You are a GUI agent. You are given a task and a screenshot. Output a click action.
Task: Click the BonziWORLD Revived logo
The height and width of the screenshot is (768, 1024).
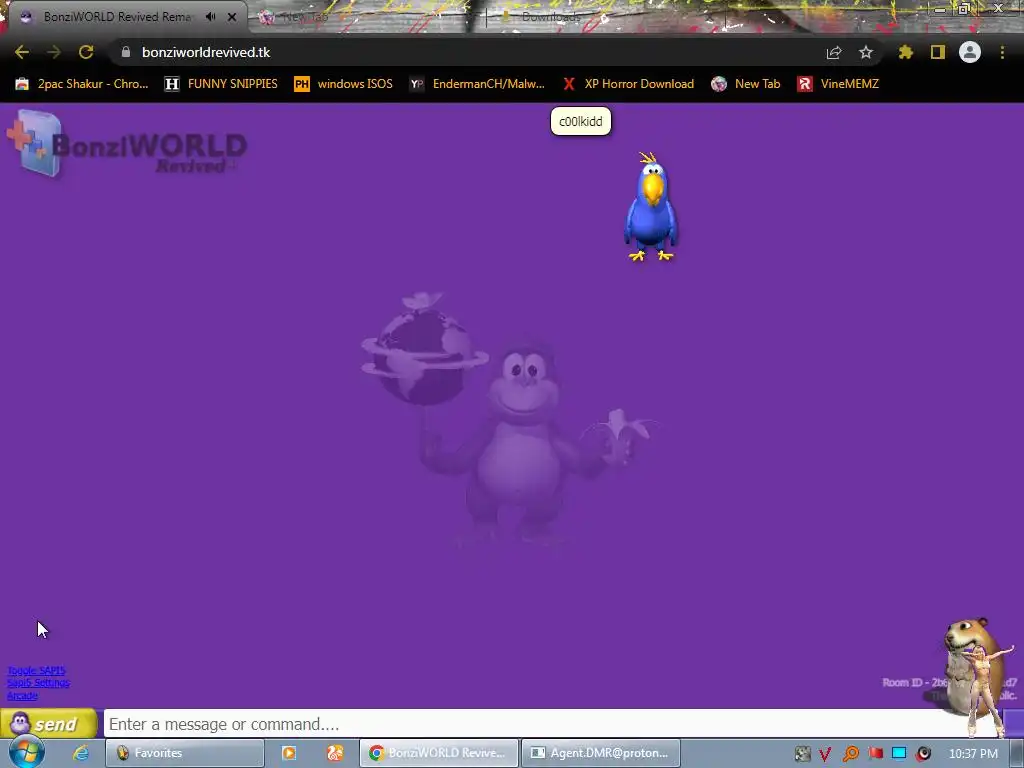127,144
